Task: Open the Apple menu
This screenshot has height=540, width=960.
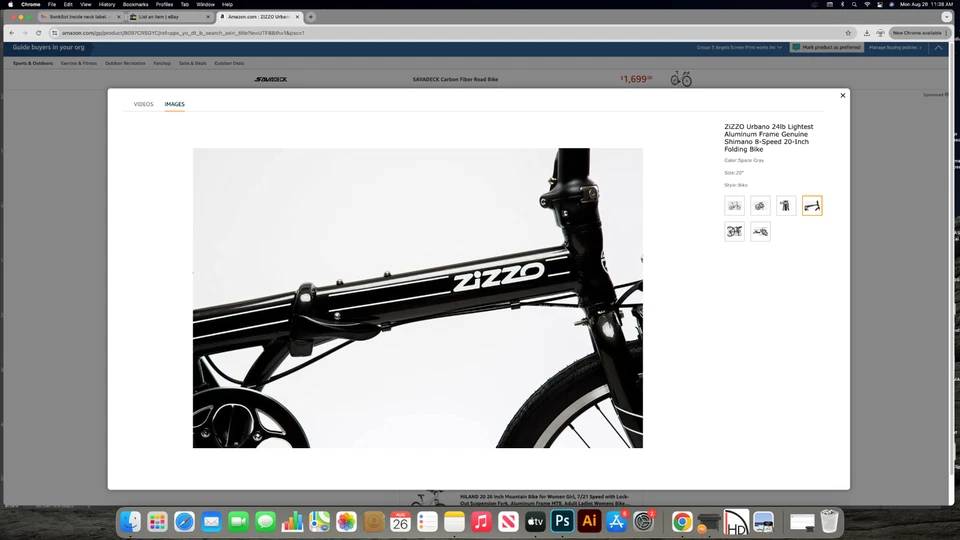Action: pos(10,4)
